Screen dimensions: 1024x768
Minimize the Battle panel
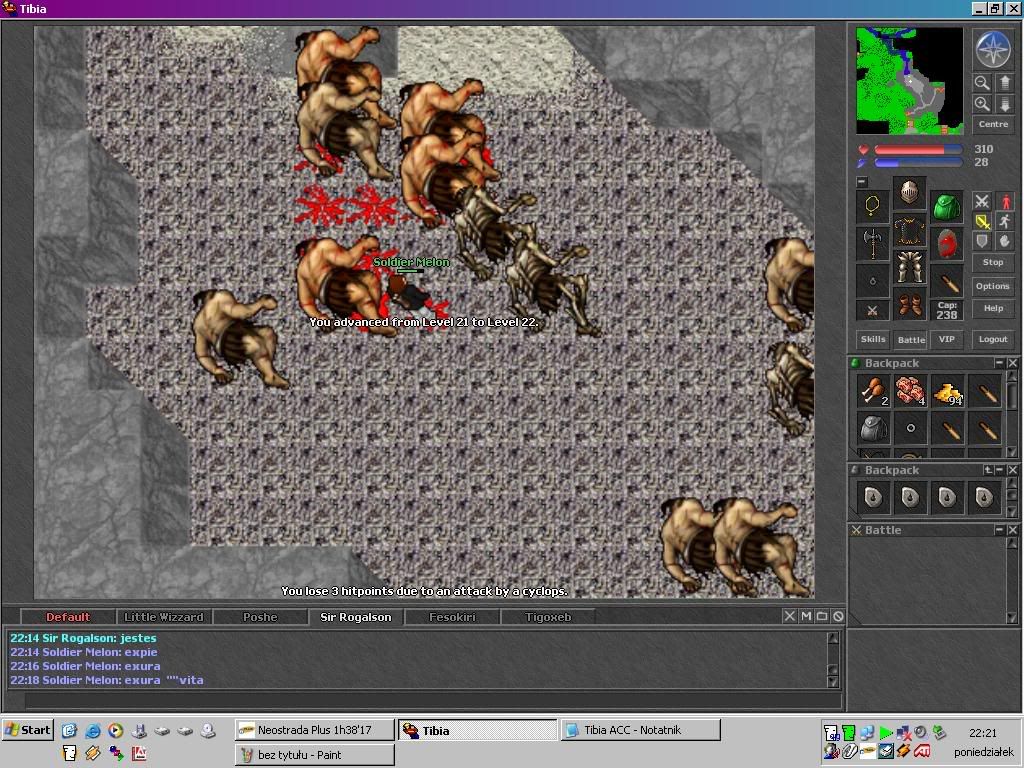pos(999,530)
